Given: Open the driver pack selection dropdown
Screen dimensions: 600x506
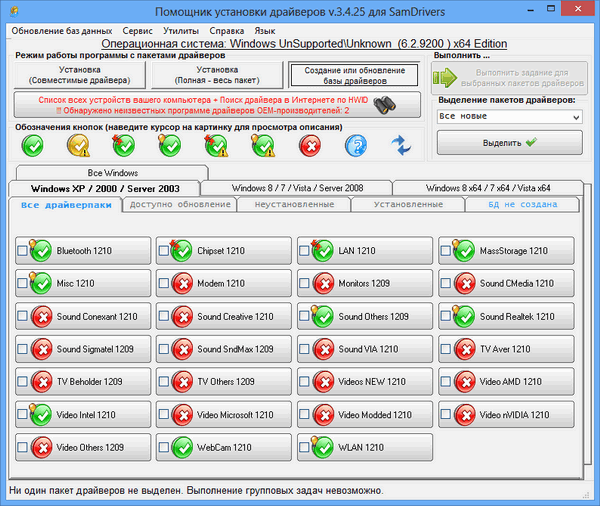Looking at the screenshot, I should [x=509, y=116].
